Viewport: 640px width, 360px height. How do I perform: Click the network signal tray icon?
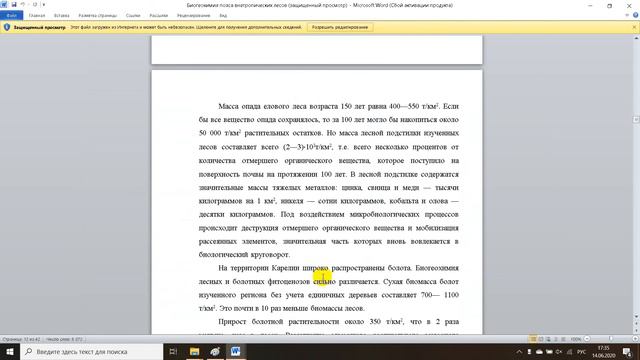click(x=569, y=352)
